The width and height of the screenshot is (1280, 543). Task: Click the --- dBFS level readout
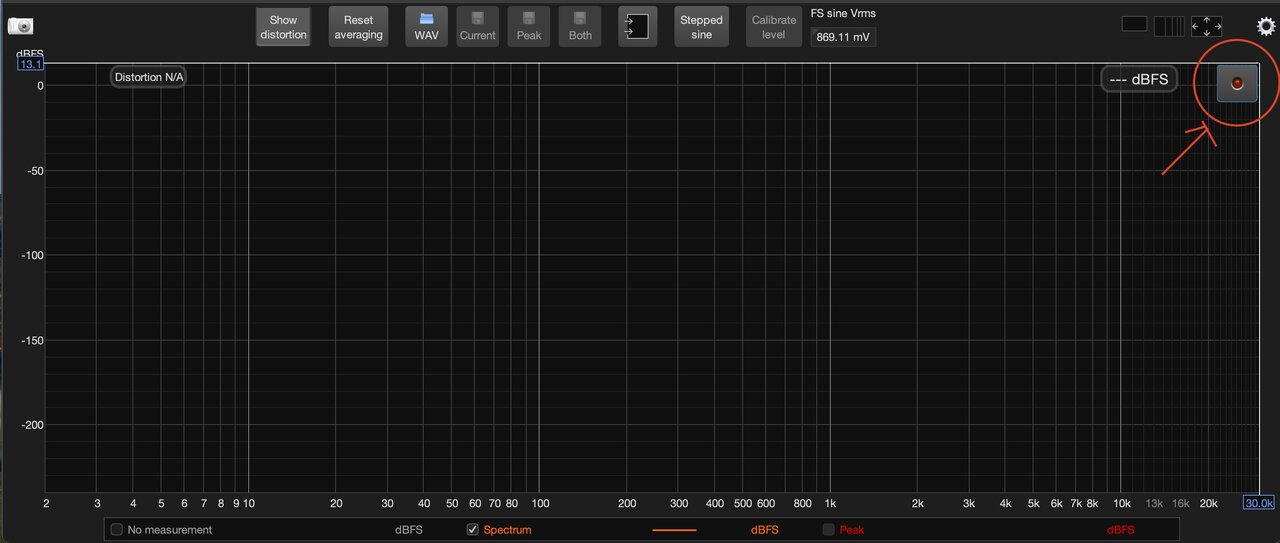(x=1138, y=80)
